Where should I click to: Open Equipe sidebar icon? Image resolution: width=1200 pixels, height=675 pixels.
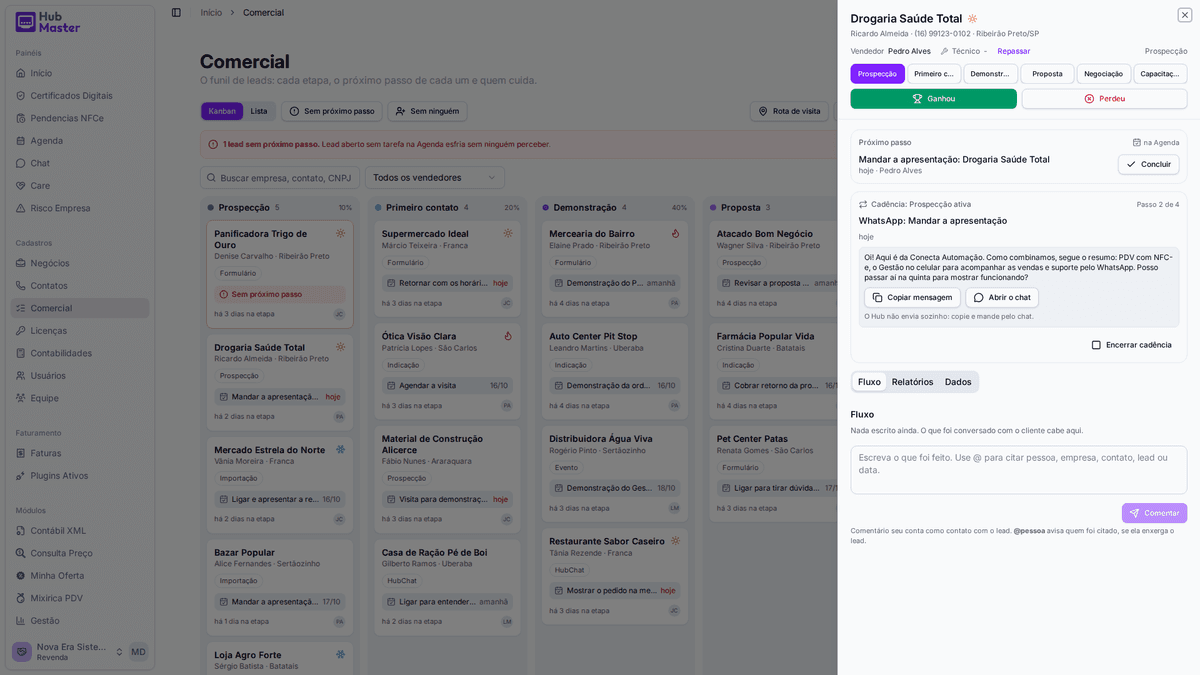21,398
